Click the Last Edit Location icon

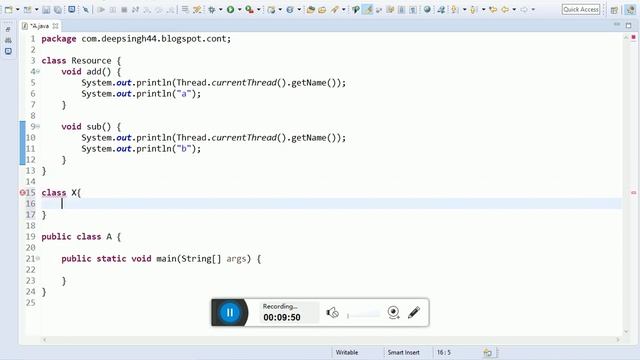point(493,9)
